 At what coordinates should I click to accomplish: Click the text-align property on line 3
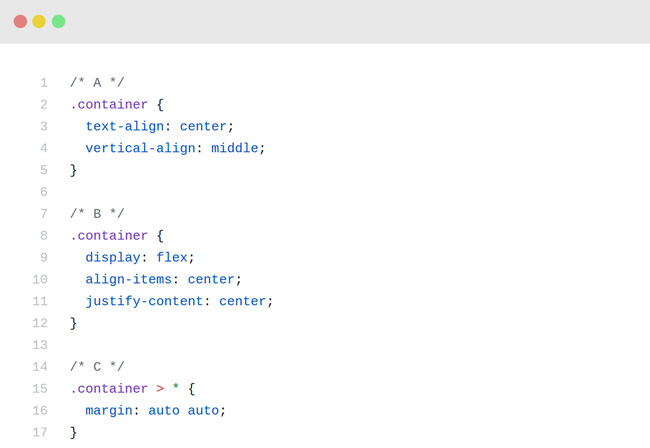[x=125, y=126]
